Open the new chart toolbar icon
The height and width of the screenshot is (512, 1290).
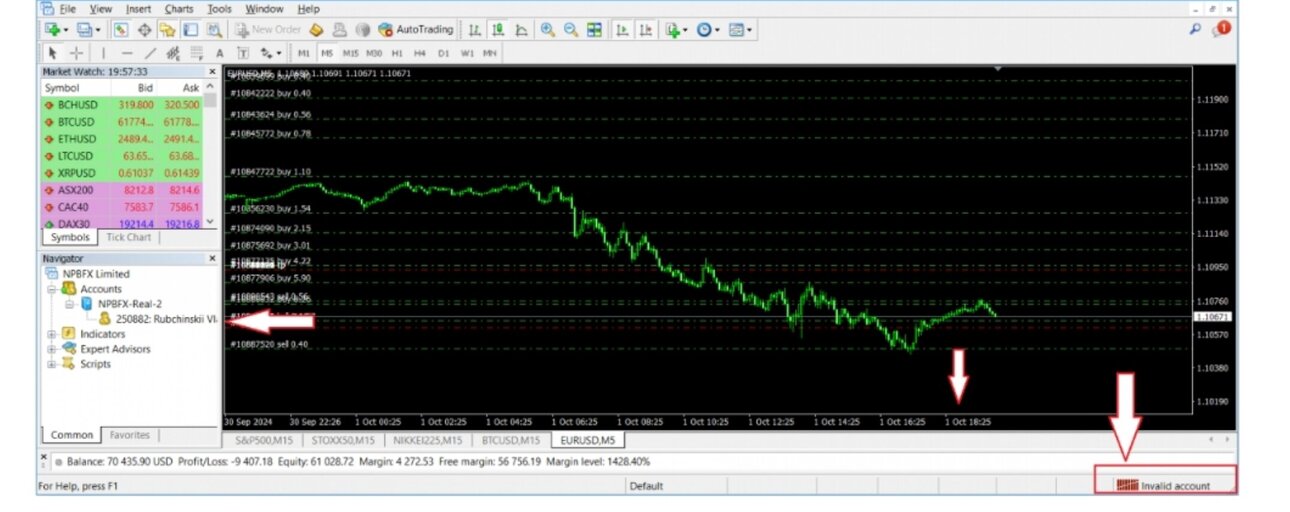[53, 30]
